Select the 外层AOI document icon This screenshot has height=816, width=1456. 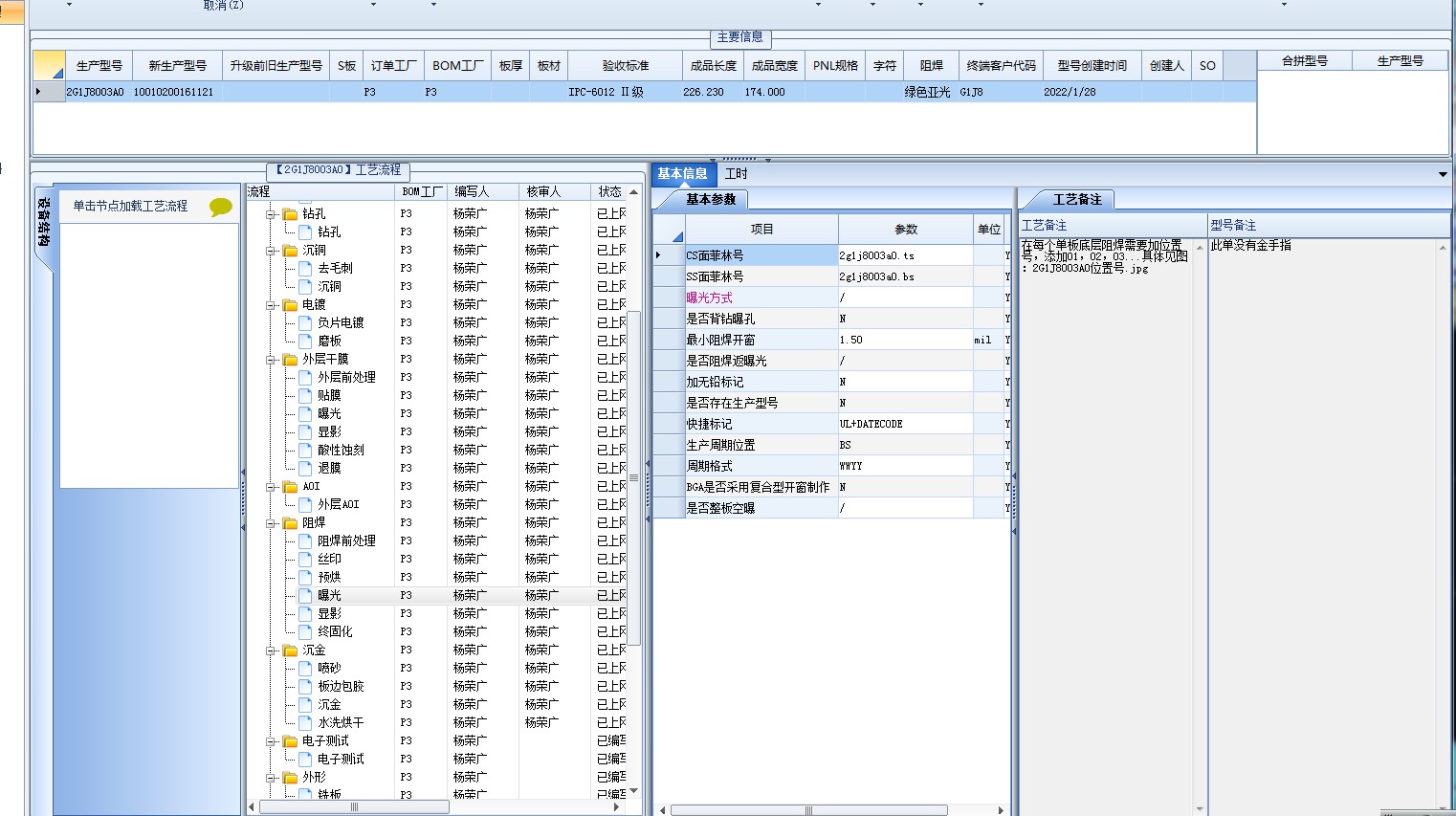305,504
